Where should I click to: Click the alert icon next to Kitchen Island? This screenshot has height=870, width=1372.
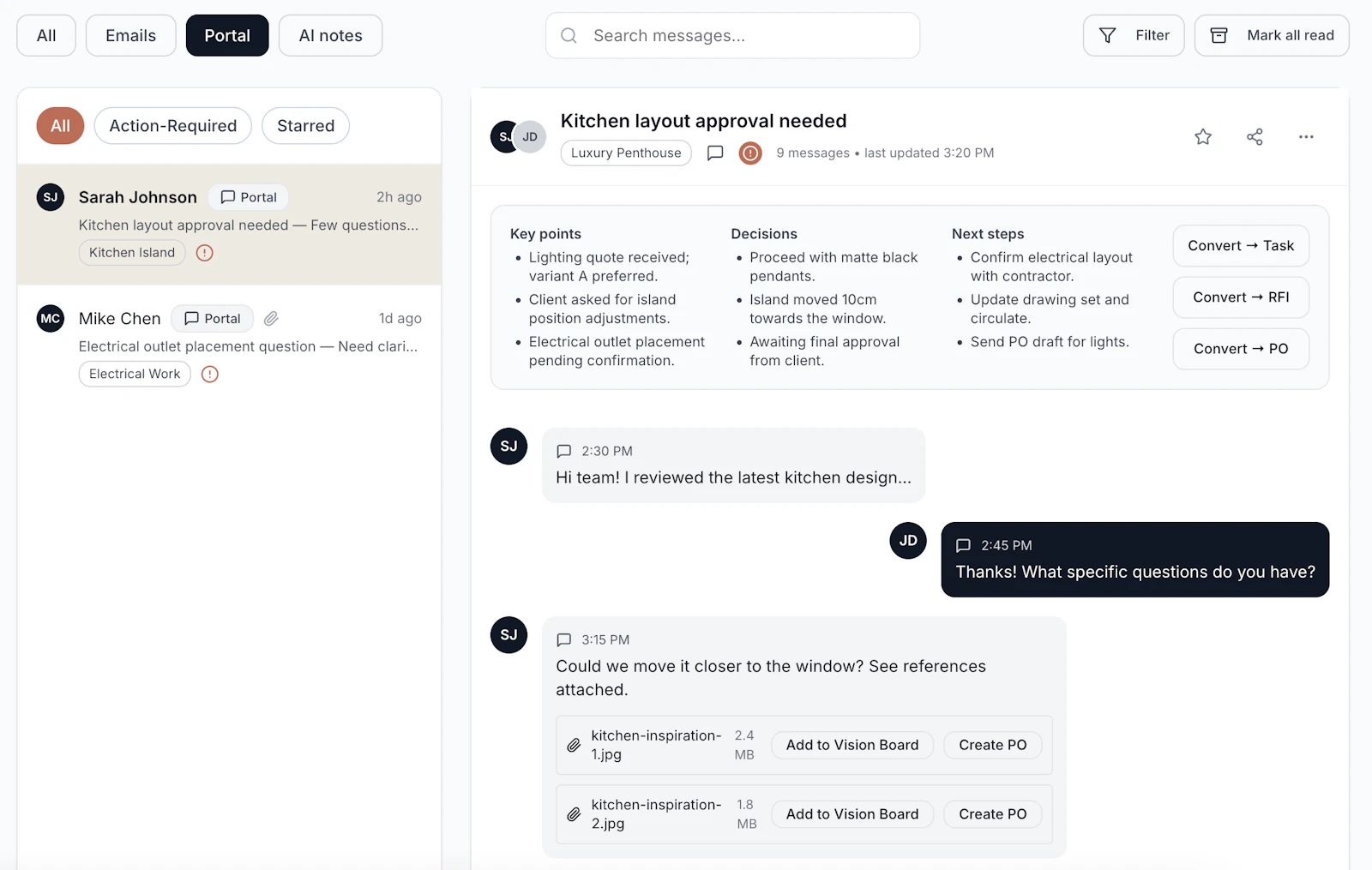(x=205, y=253)
